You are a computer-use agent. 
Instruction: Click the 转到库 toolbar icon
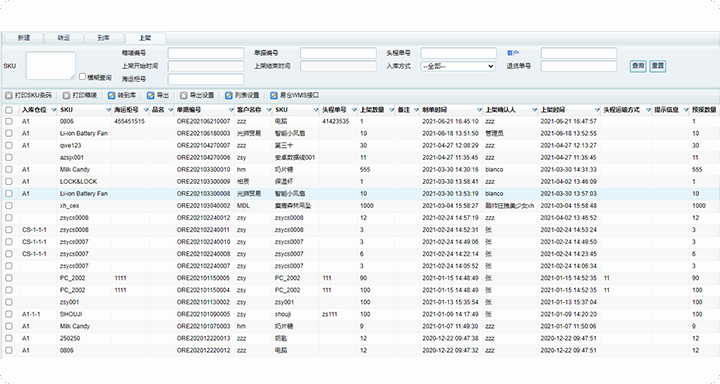click(x=111, y=96)
